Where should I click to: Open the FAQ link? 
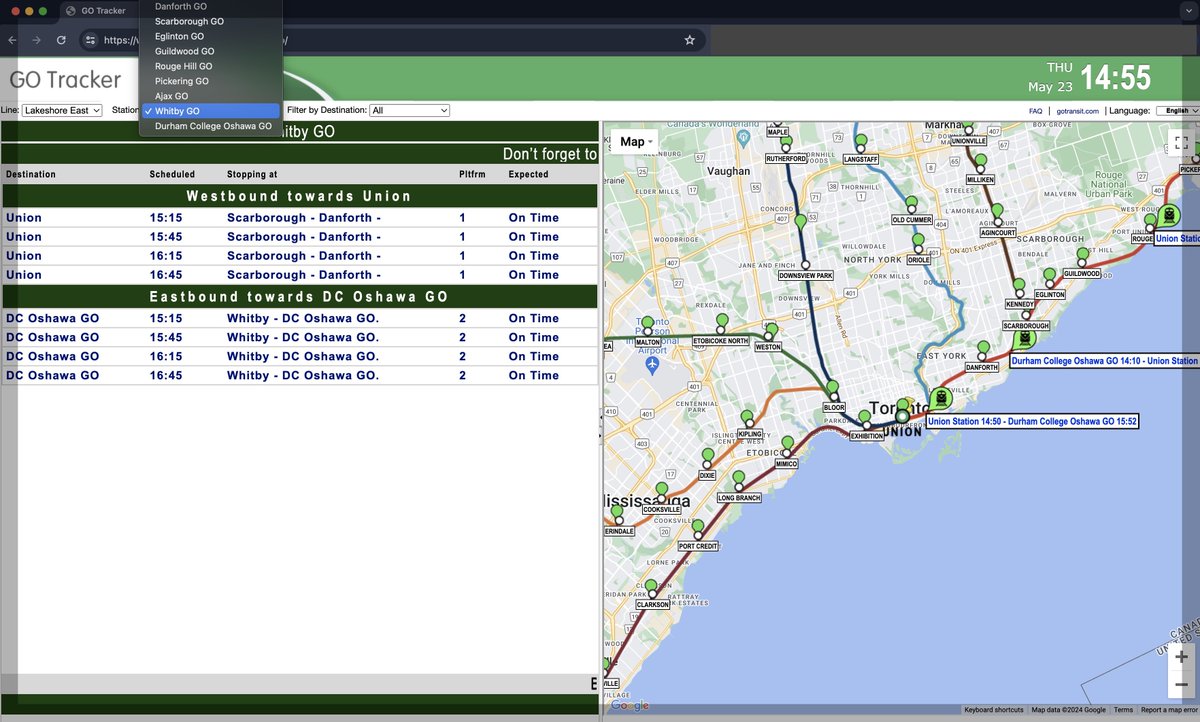(x=1035, y=111)
